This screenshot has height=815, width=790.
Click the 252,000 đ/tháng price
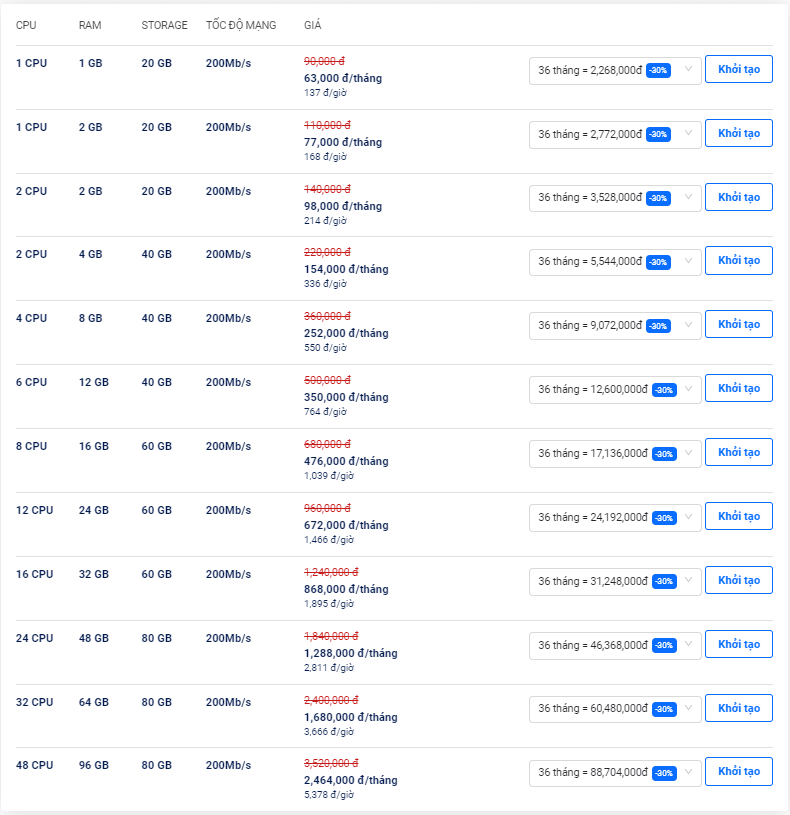pyautogui.click(x=346, y=333)
